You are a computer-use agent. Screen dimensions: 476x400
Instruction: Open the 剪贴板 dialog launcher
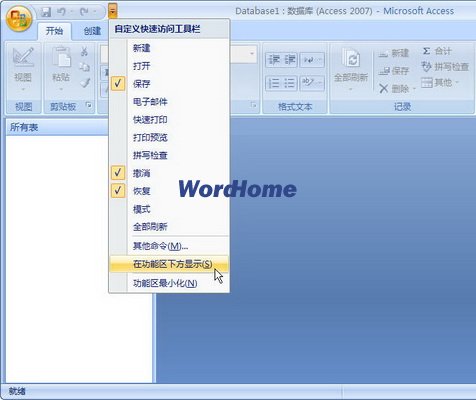[x=88, y=106]
